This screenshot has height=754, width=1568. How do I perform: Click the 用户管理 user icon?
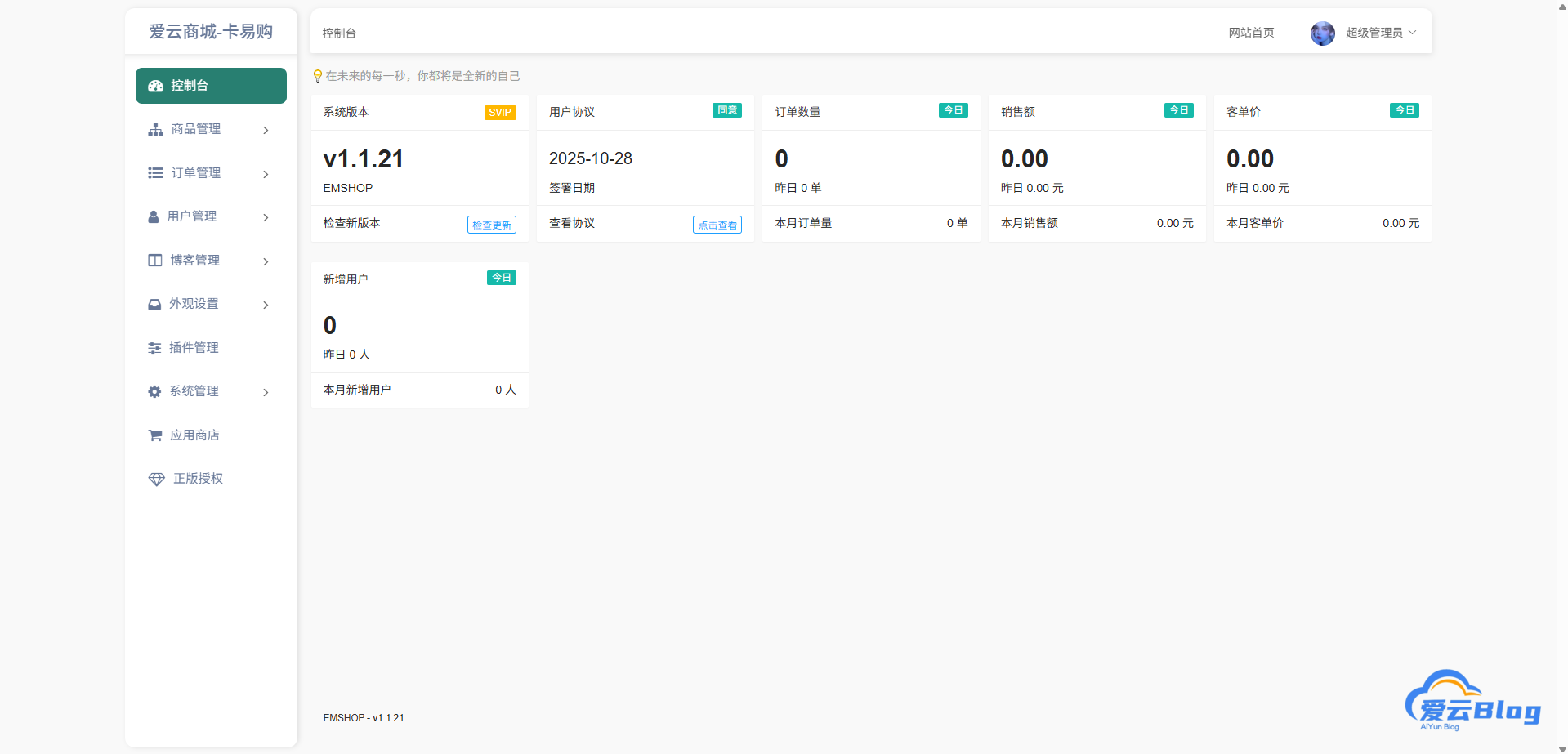click(x=155, y=216)
